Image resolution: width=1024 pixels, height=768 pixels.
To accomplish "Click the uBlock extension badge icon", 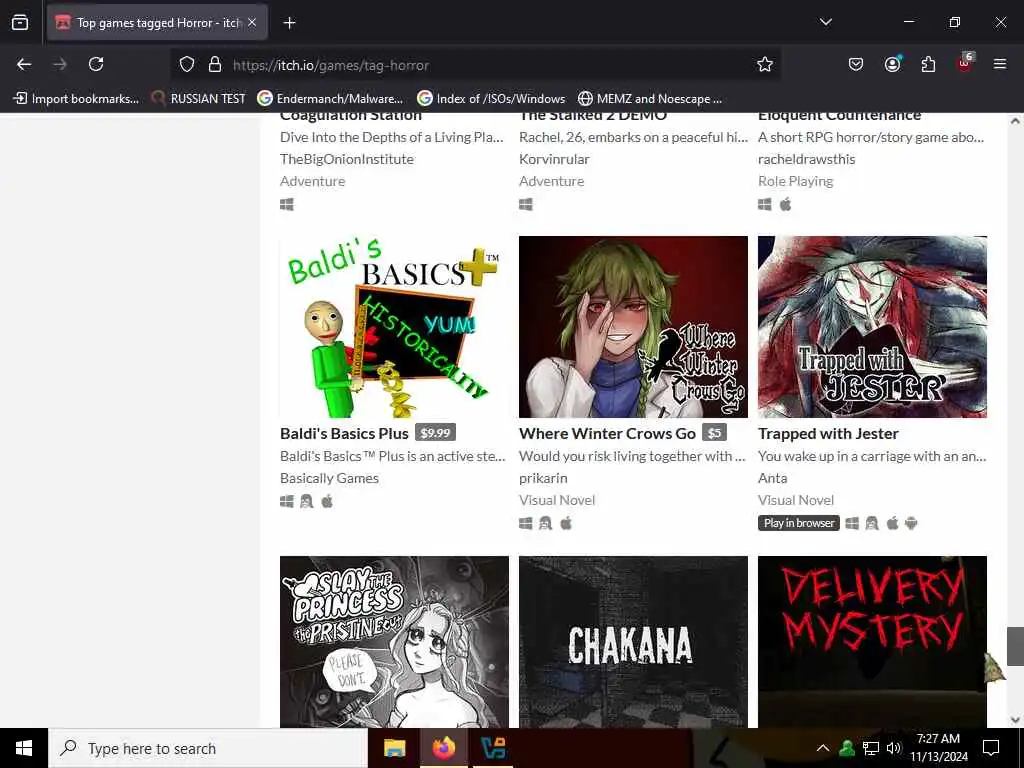I will coord(965,63).
